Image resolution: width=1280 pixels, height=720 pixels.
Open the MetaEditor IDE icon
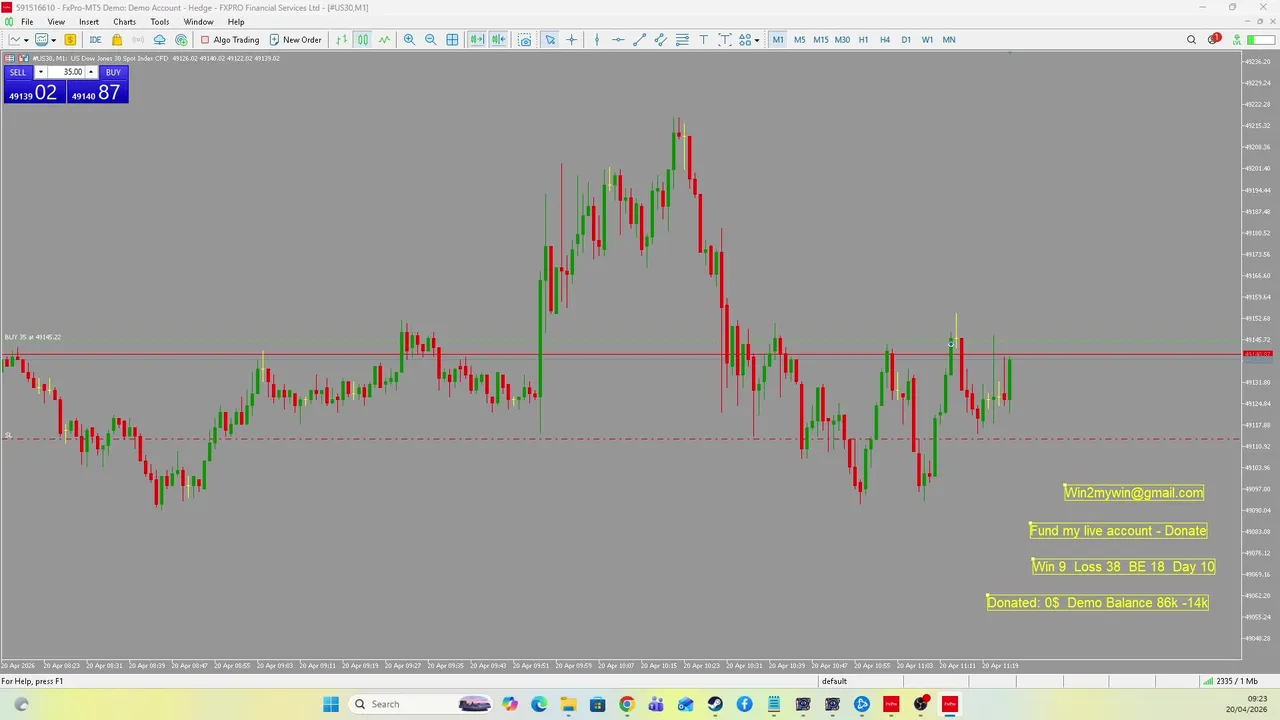tap(95, 40)
